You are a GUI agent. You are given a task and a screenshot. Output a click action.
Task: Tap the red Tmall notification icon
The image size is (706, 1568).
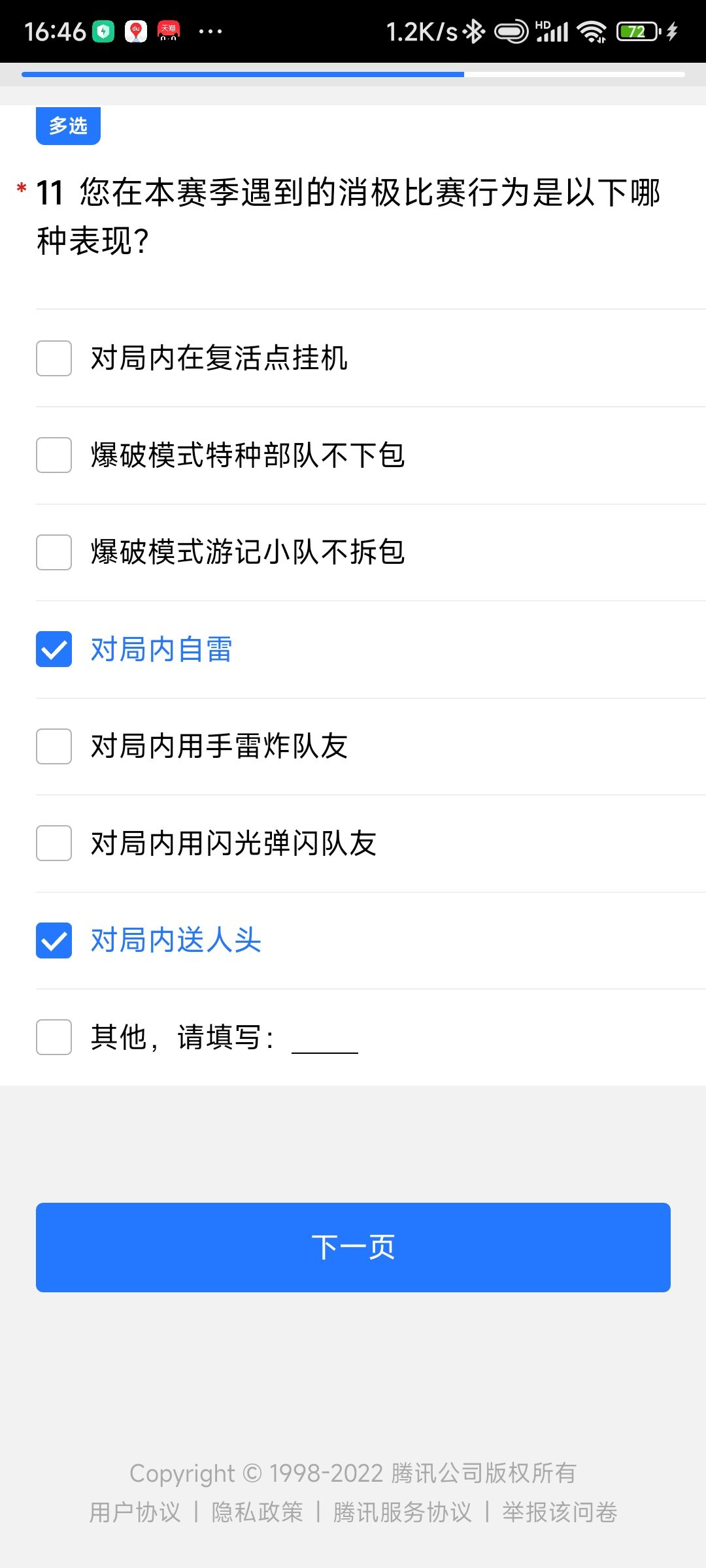tap(169, 31)
